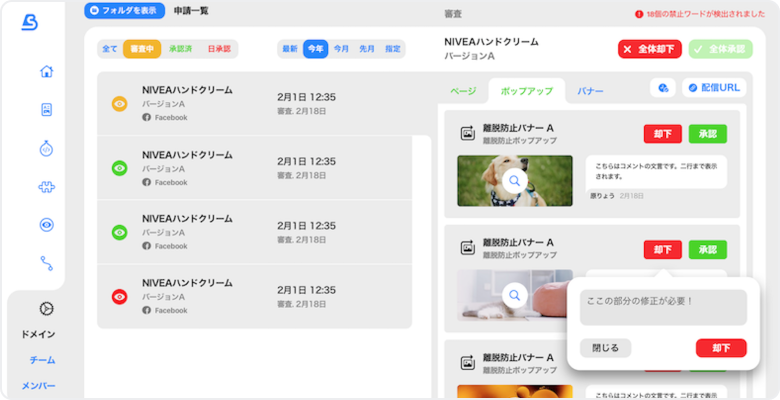The width and height of the screenshot is (780, 400).
Task: Click the icon button beside 配信URL
Action: coord(663,88)
